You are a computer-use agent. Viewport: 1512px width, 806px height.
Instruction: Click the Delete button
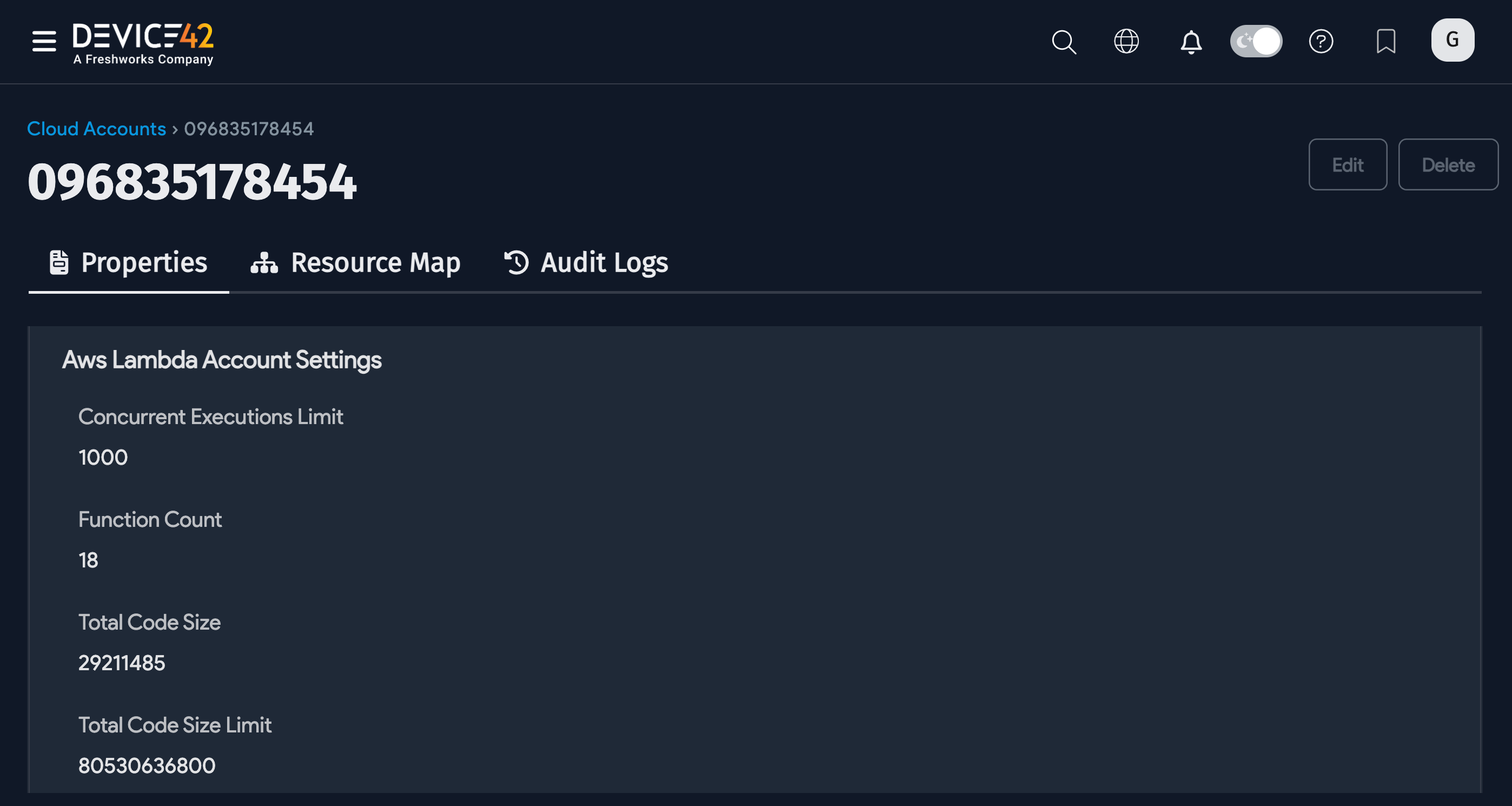(1448, 164)
